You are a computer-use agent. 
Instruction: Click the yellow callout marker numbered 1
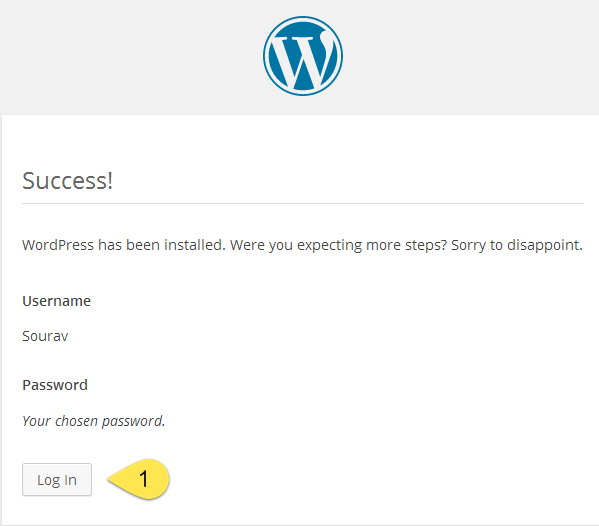(x=139, y=479)
